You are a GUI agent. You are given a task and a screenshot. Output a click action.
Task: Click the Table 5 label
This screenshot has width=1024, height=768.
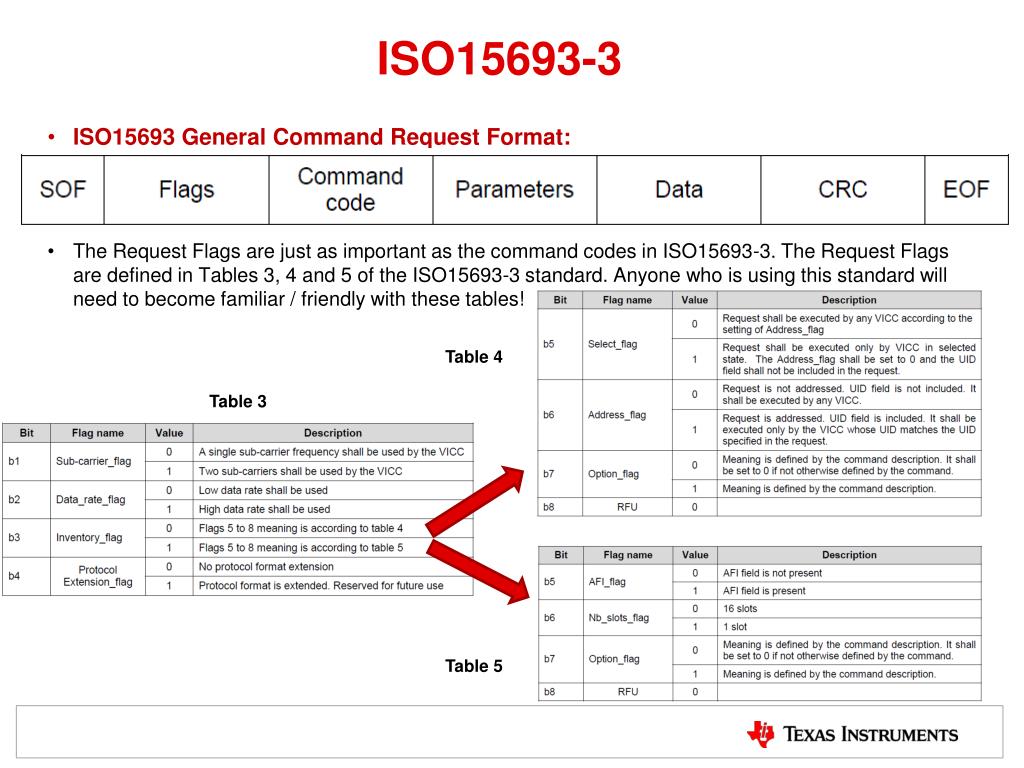(473, 665)
